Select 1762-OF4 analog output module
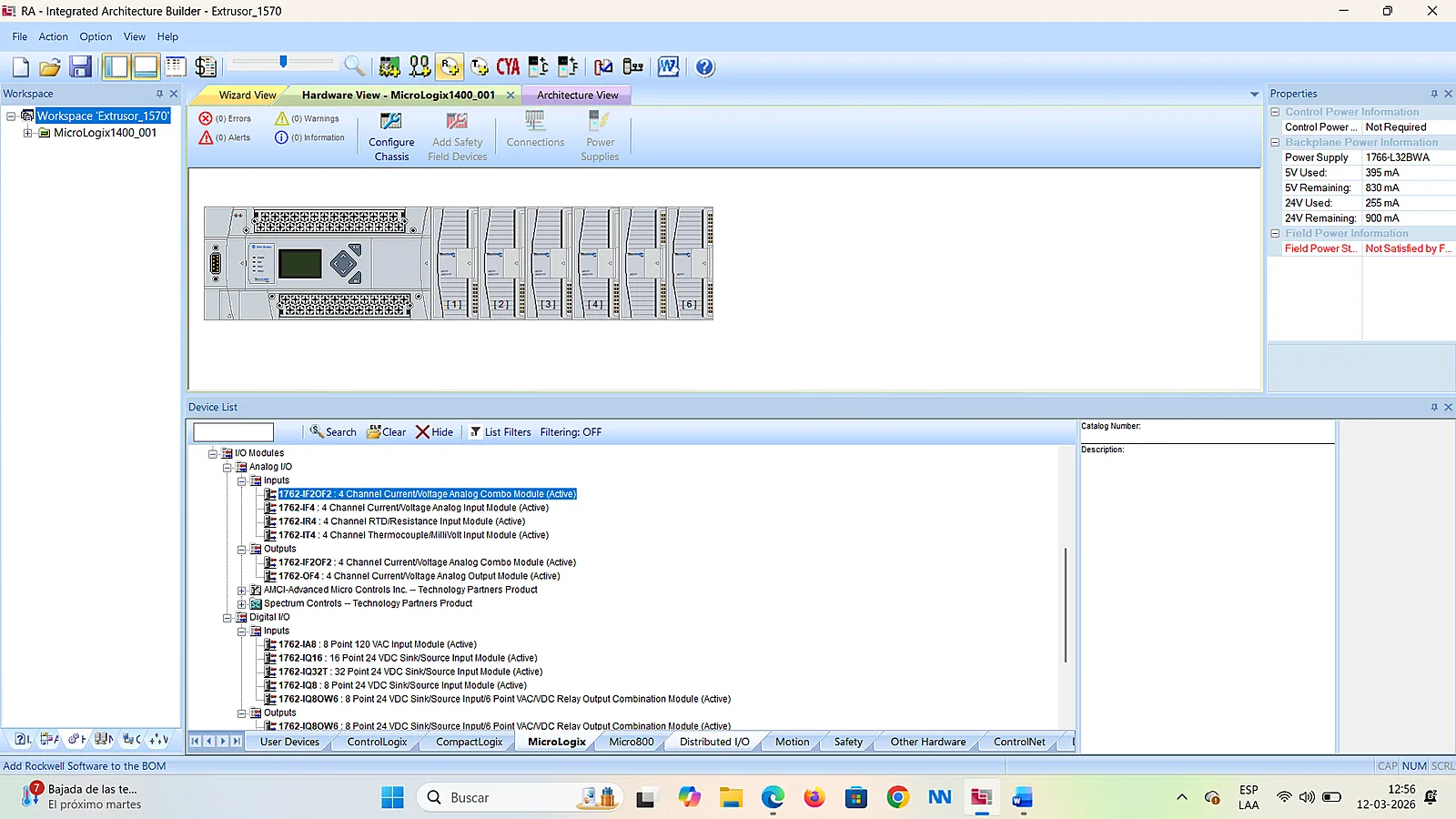The width and height of the screenshot is (1456, 819). click(x=419, y=576)
